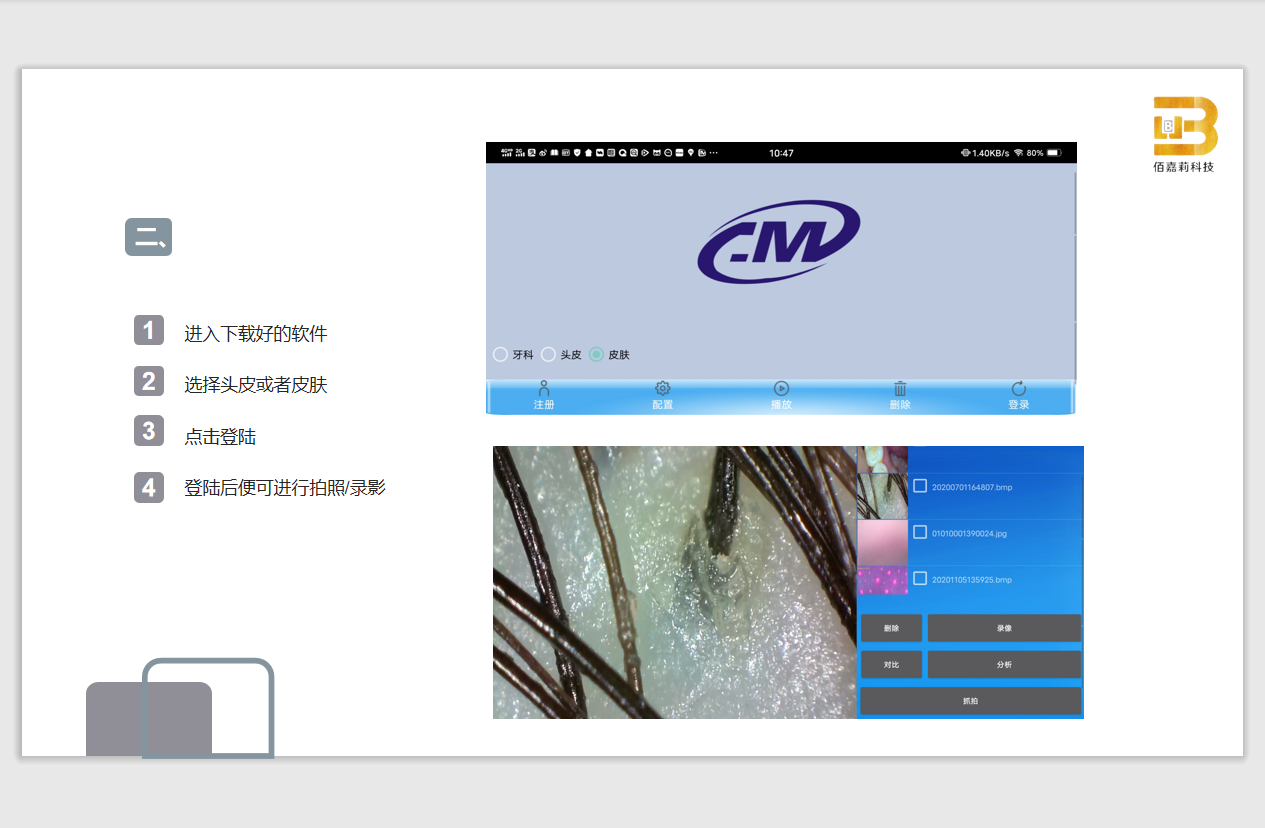
Task: Click the 对比 compare button
Action: [891, 664]
